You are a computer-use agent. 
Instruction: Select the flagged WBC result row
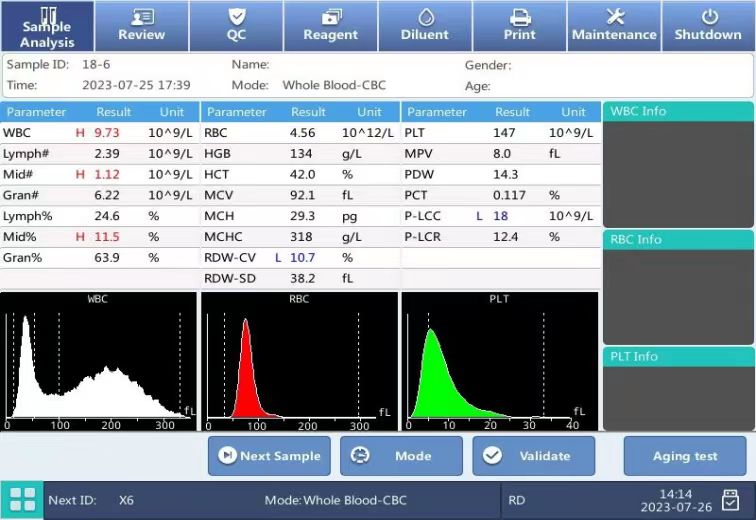pos(100,133)
